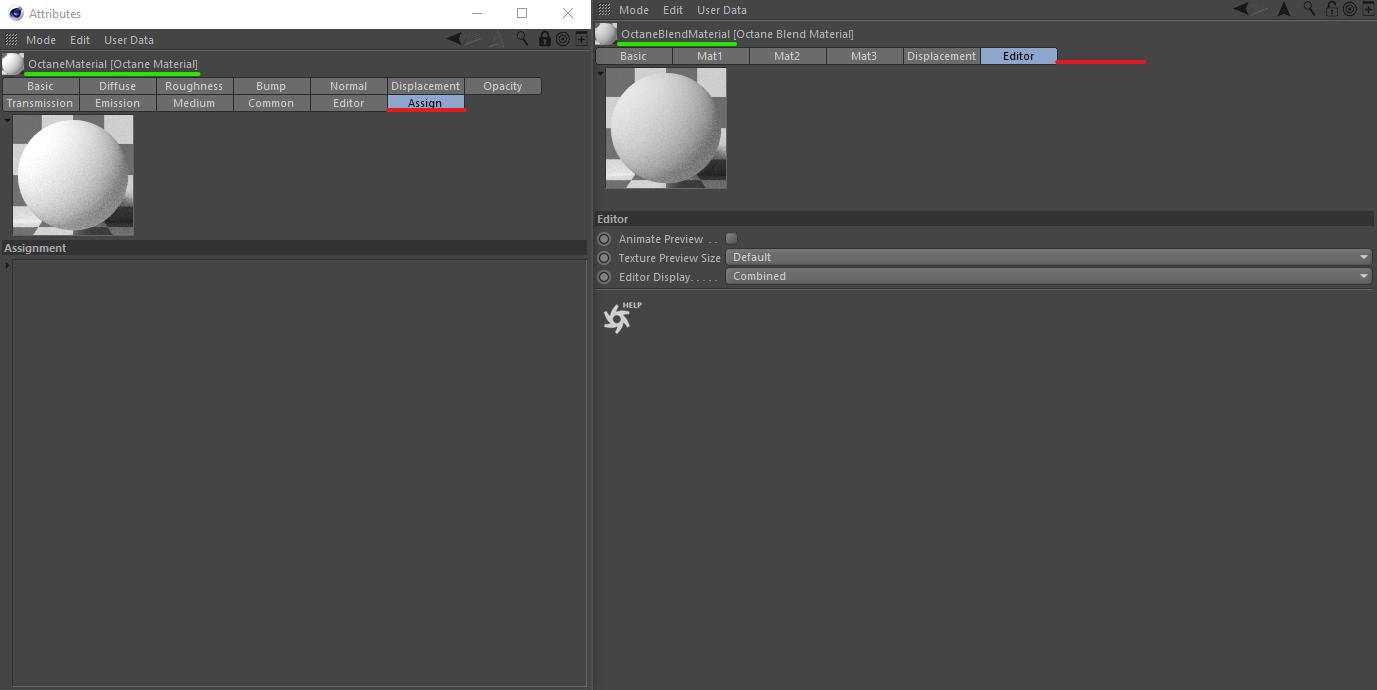Image resolution: width=1377 pixels, height=690 pixels.
Task: Click search magnifier in Octane Blend Material panel
Action: (1309, 9)
